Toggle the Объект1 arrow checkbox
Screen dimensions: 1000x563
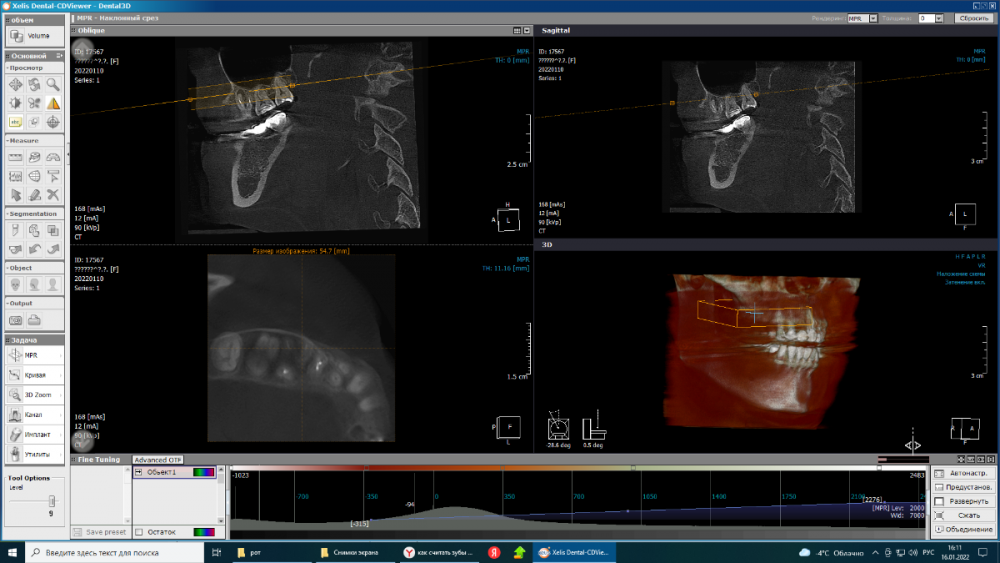(139, 472)
